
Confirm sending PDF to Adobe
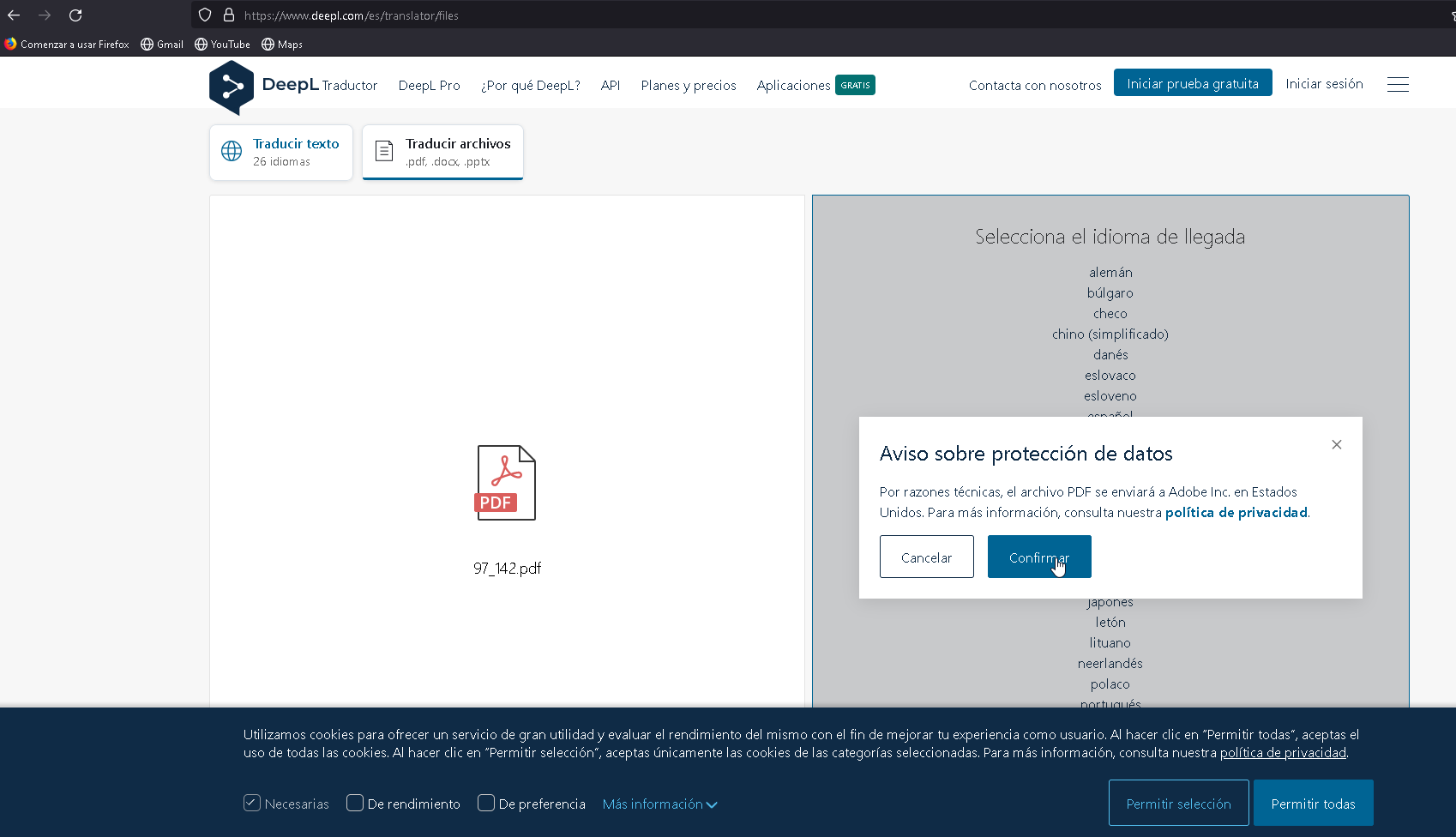coord(1038,557)
